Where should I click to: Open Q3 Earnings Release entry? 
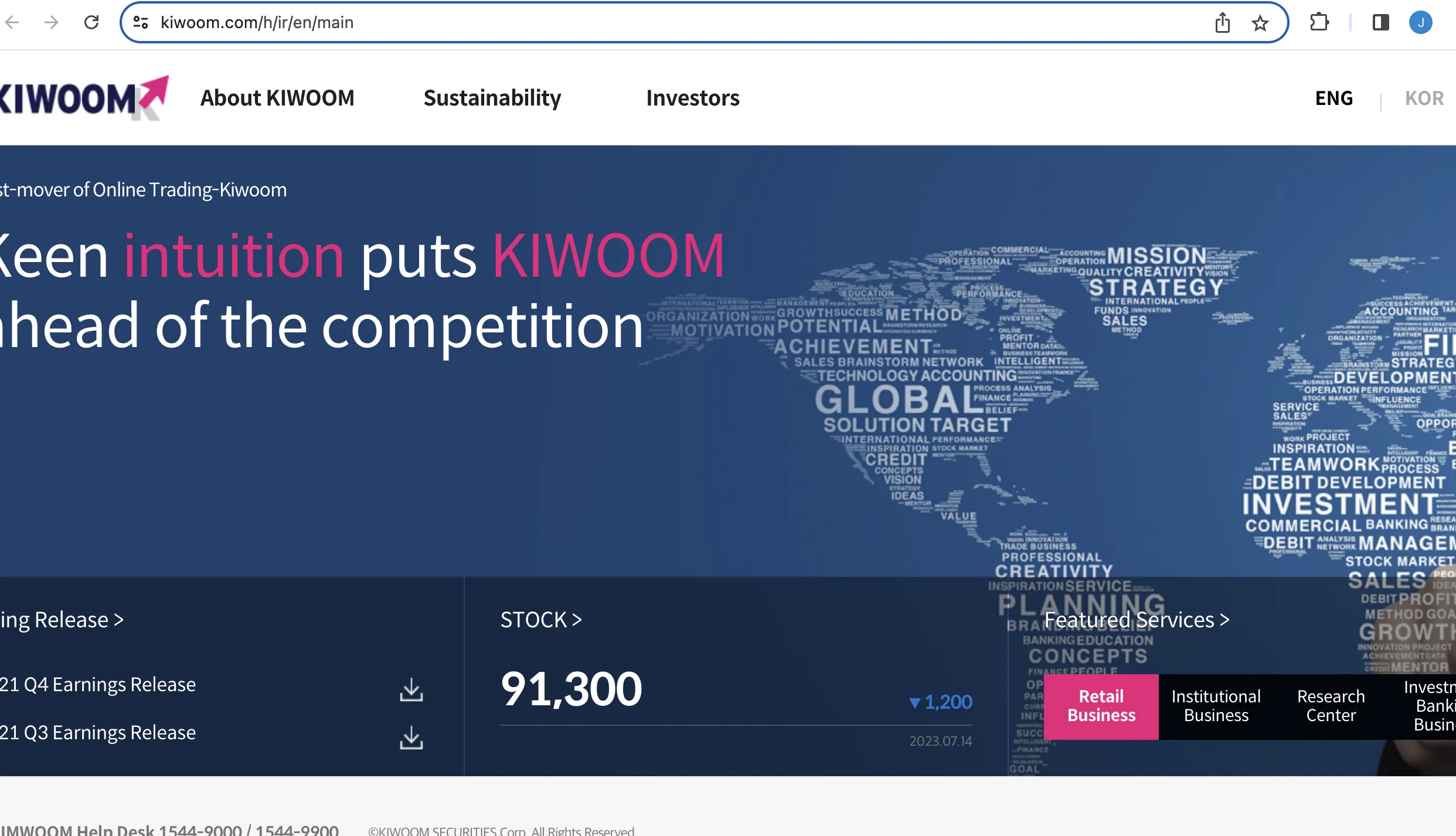click(98, 732)
